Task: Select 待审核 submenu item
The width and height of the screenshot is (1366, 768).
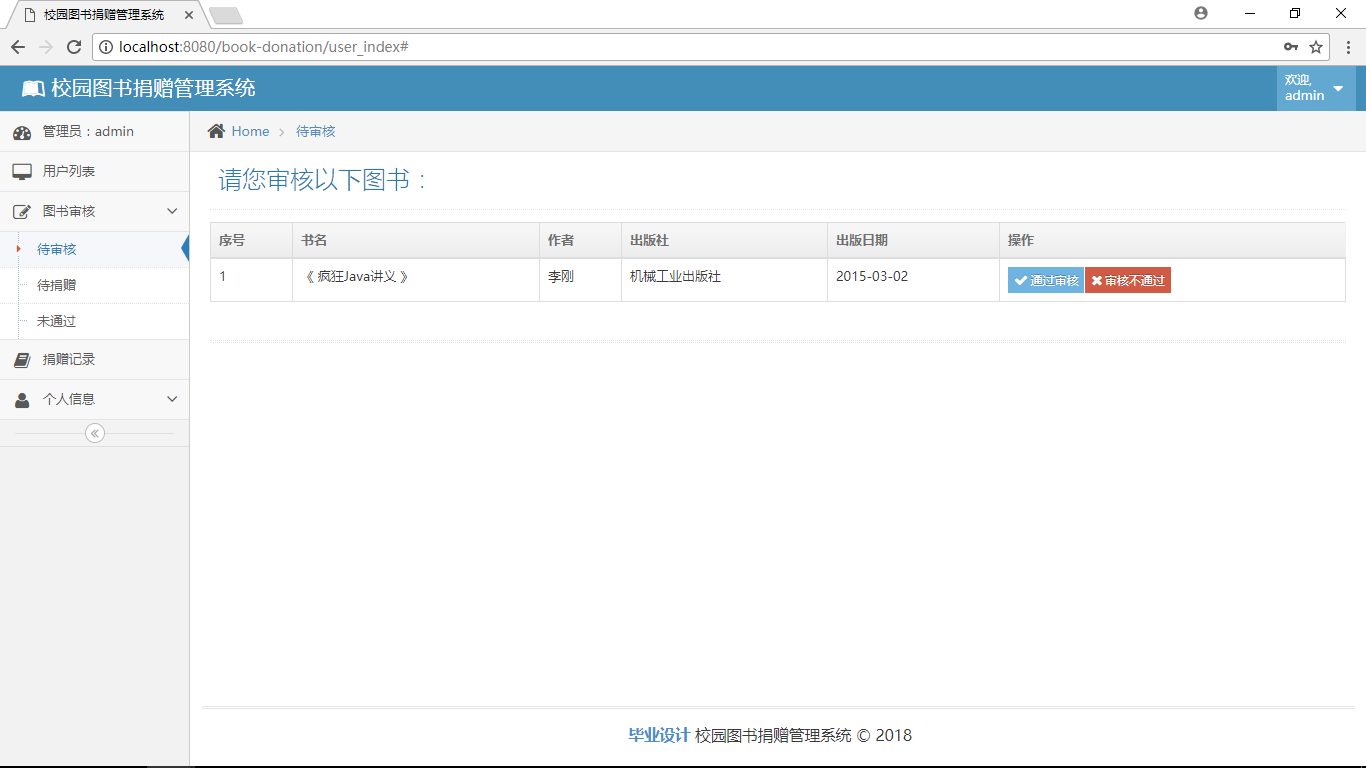Action: (94, 250)
